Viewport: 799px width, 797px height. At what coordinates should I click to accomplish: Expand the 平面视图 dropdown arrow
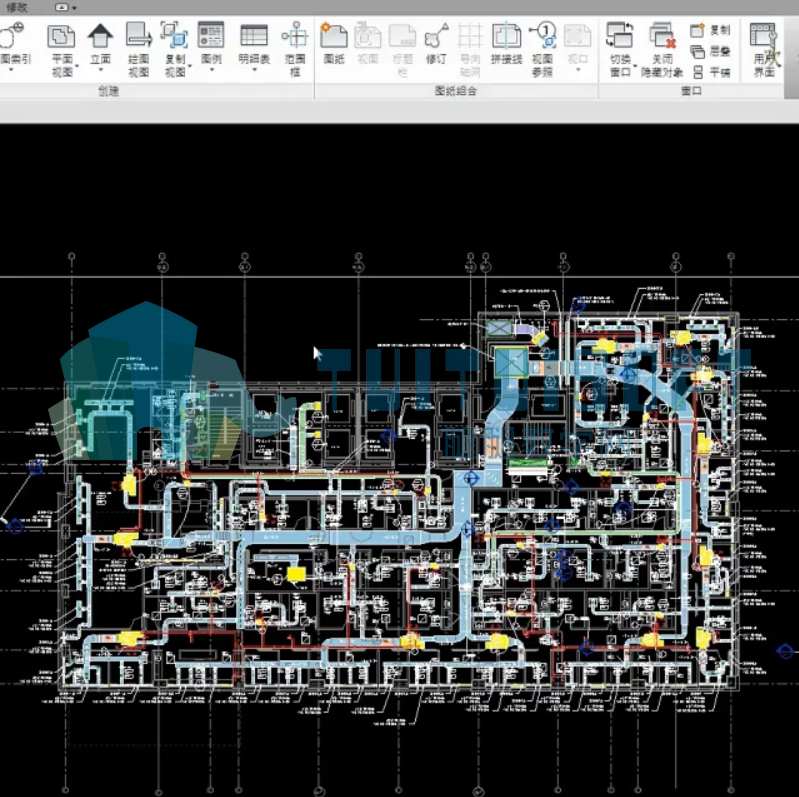pyautogui.click(x=77, y=66)
